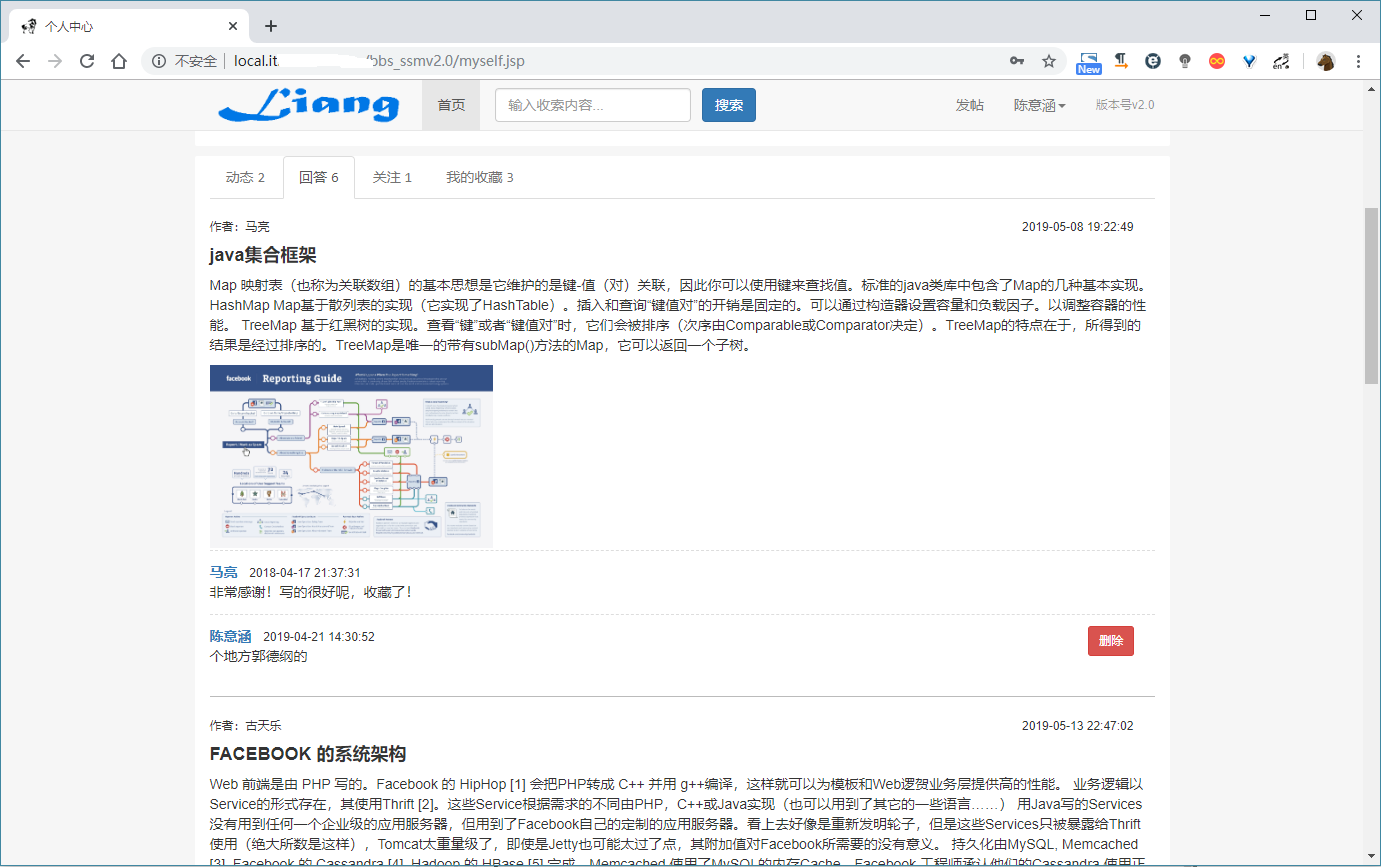Click the comment time 2019-04-21 14:30:52
This screenshot has height=867, width=1381.
tap(319, 637)
